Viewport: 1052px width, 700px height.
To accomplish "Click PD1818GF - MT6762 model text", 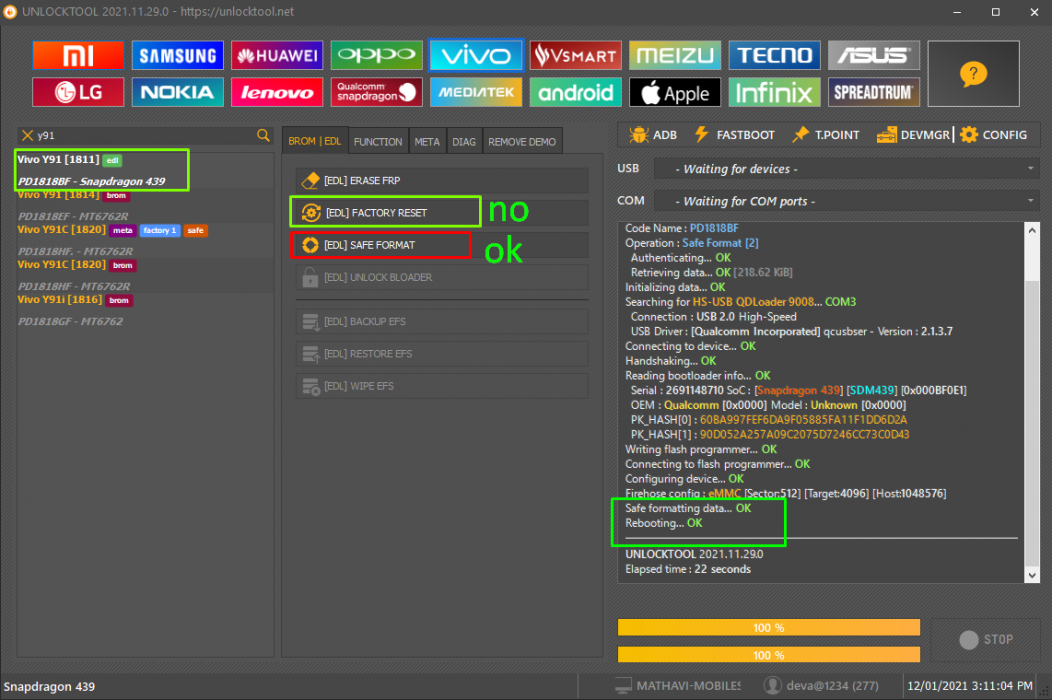I will pyautogui.click(x=70, y=321).
